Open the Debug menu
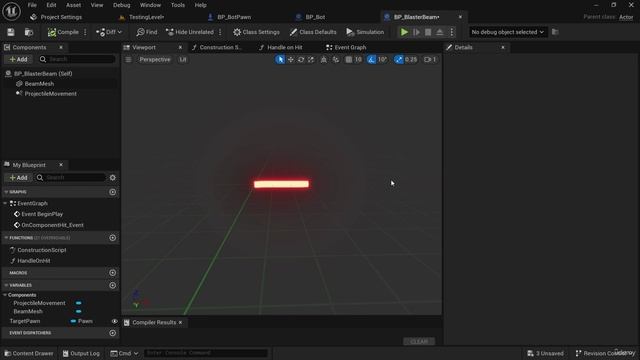640x360 pixels. (x=121, y=5)
